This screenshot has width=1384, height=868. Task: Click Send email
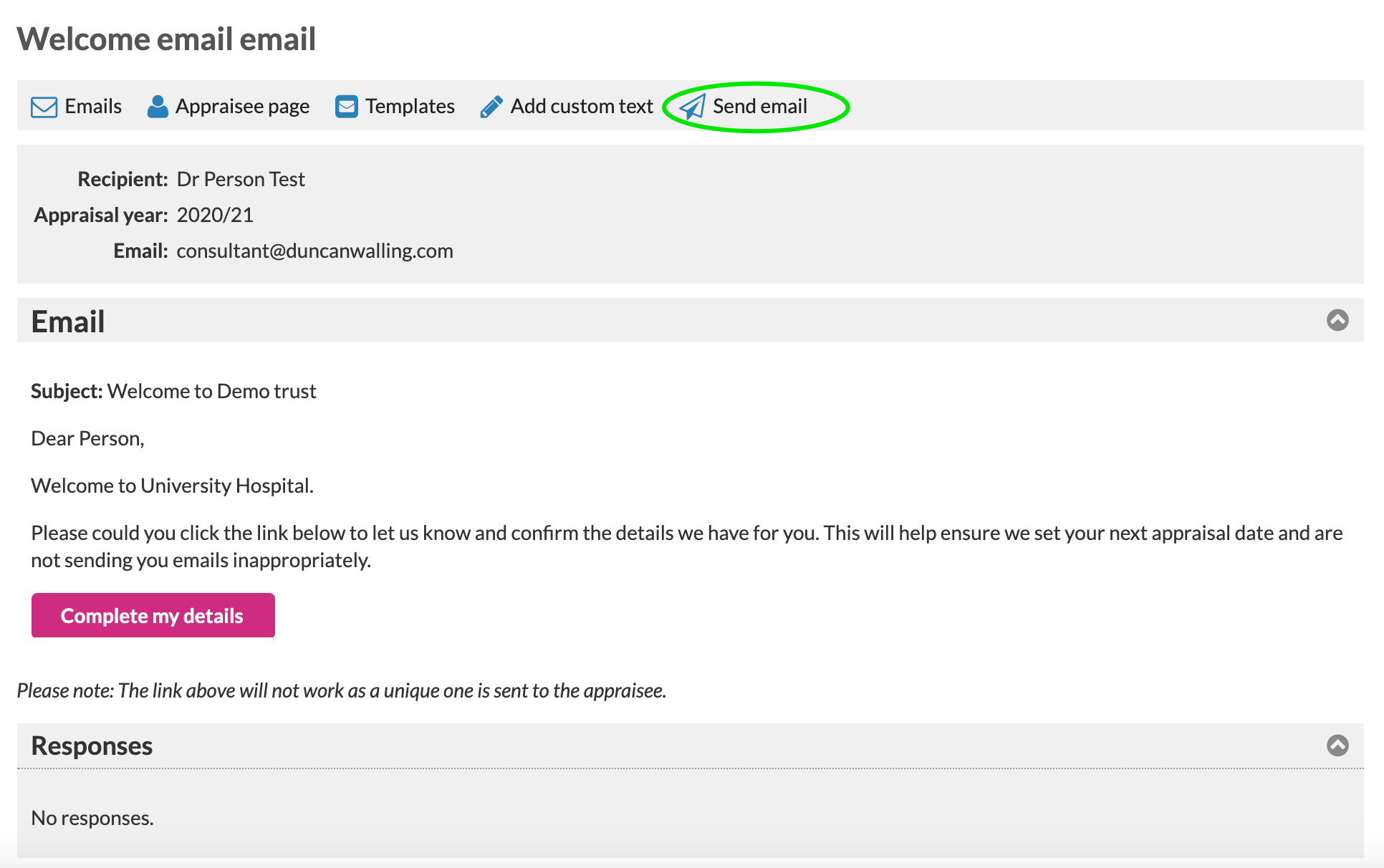[x=759, y=106]
